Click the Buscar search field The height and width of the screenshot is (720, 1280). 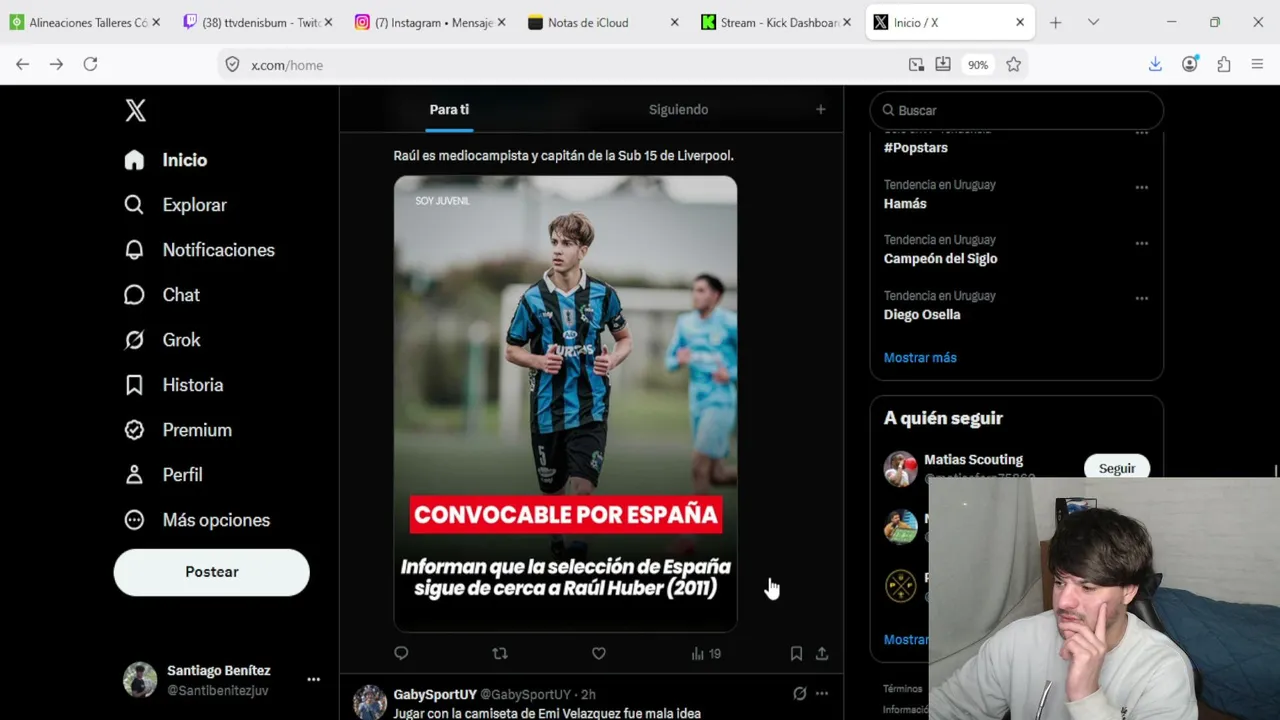[x=1017, y=110]
